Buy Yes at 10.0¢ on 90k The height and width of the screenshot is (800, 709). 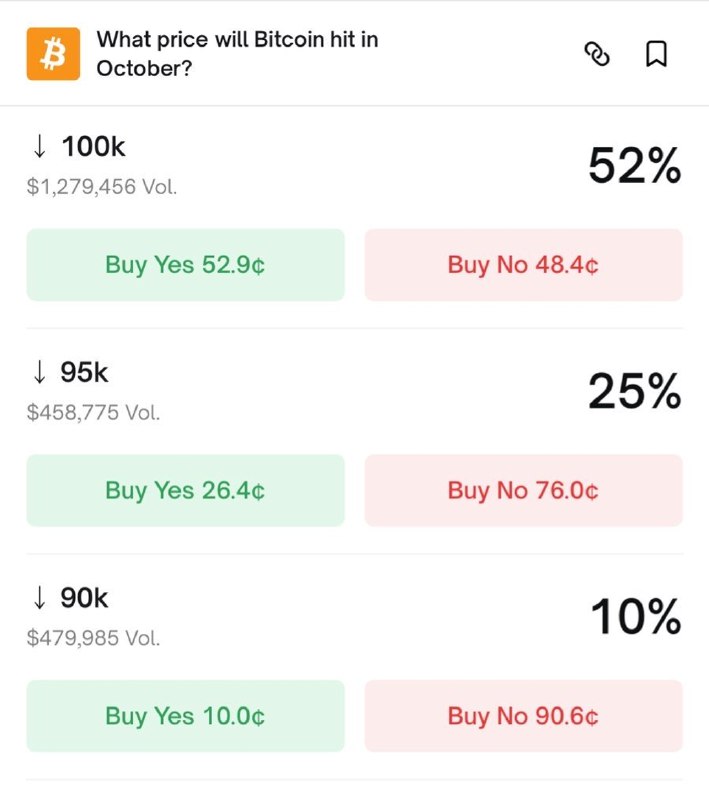pos(184,715)
